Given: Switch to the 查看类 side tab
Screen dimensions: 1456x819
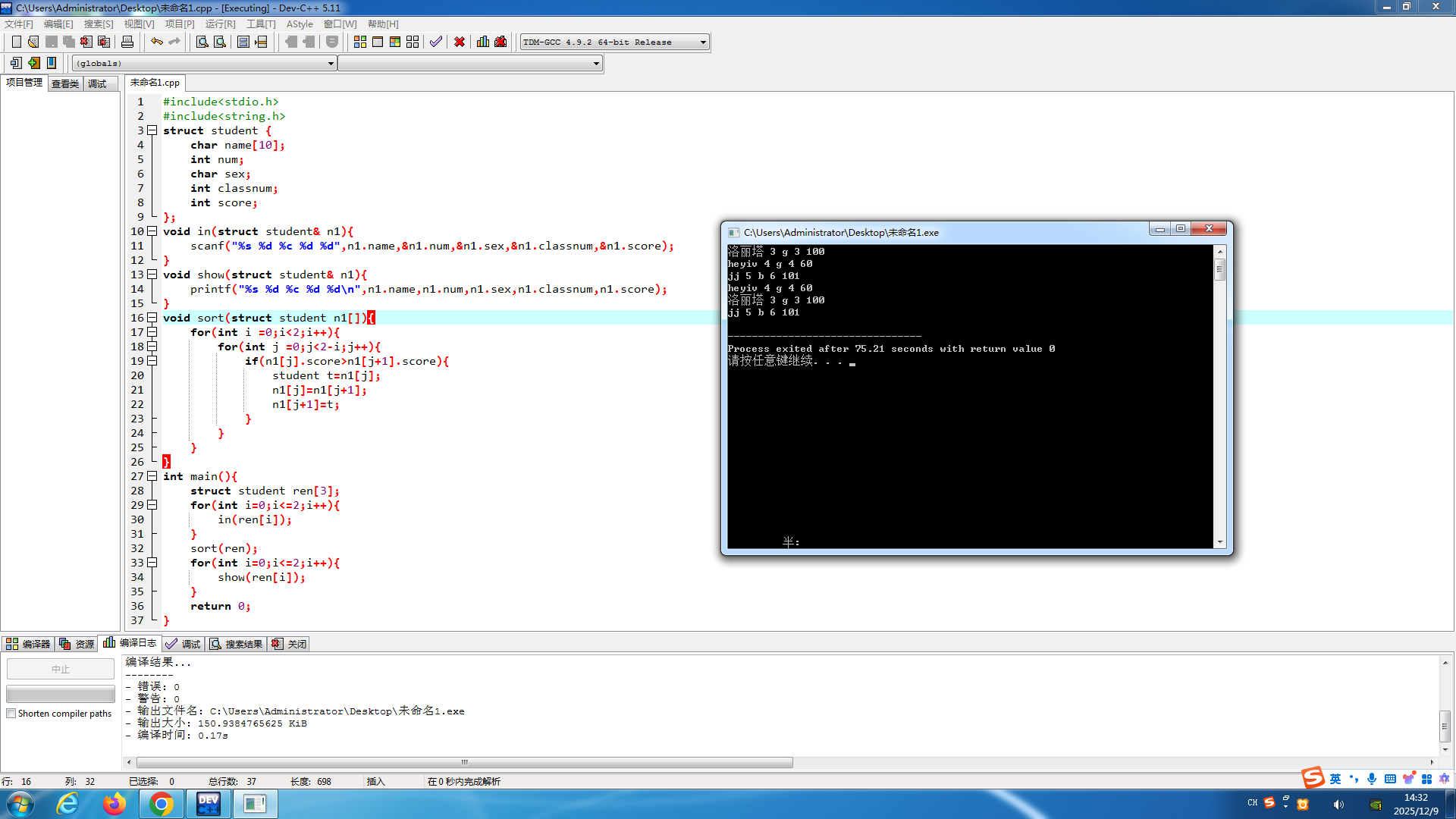Looking at the screenshot, I should pos(65,83).
